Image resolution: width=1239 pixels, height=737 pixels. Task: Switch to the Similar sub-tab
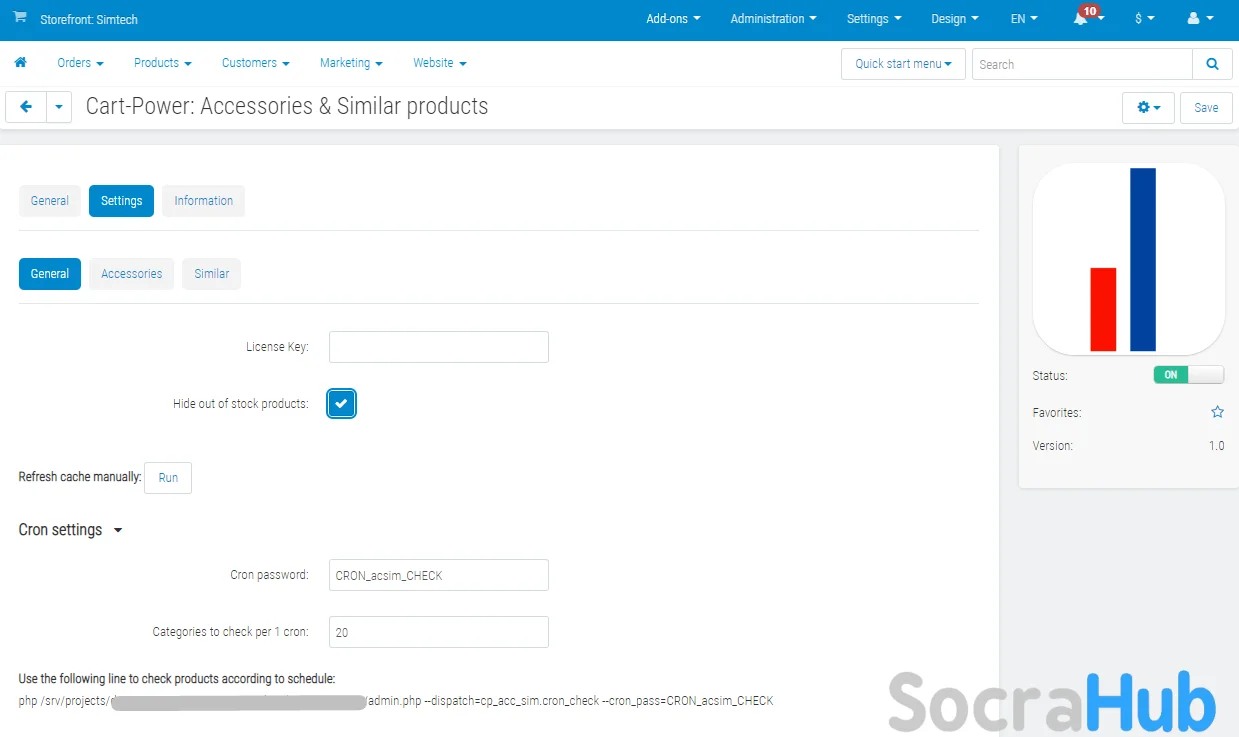(212, 274)
